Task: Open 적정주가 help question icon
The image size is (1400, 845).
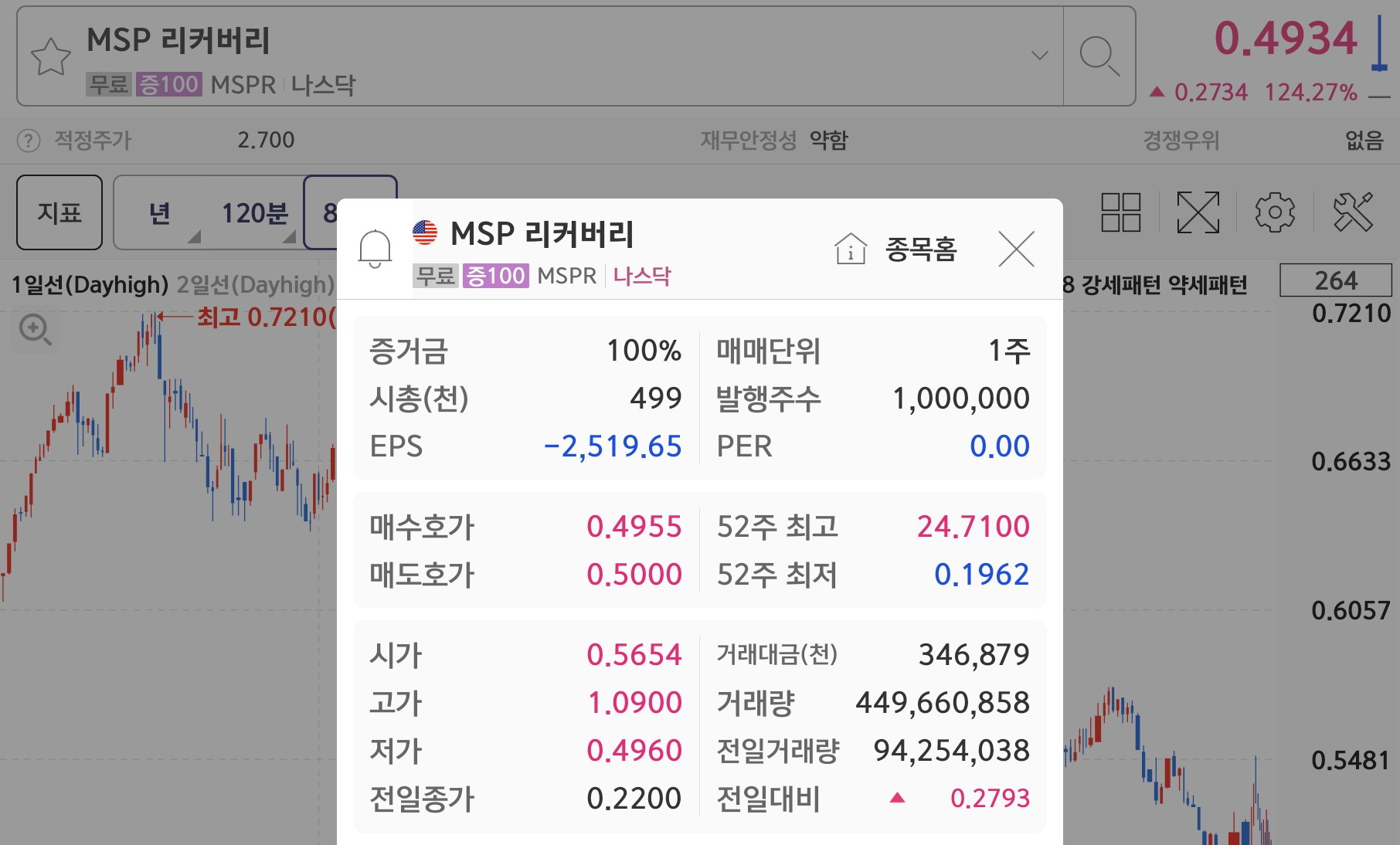Action: pyautogui.click(x=29, y=141)
